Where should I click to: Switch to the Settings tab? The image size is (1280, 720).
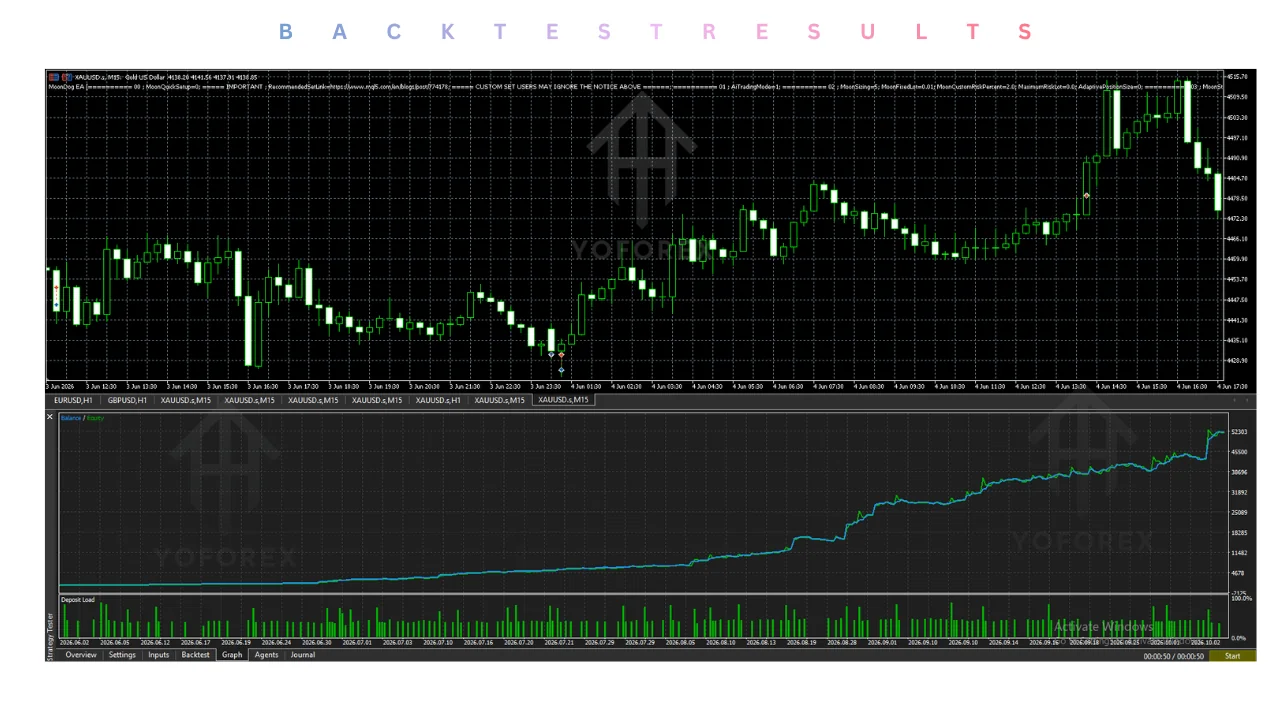pyautogui.click(x=122, y=655)
